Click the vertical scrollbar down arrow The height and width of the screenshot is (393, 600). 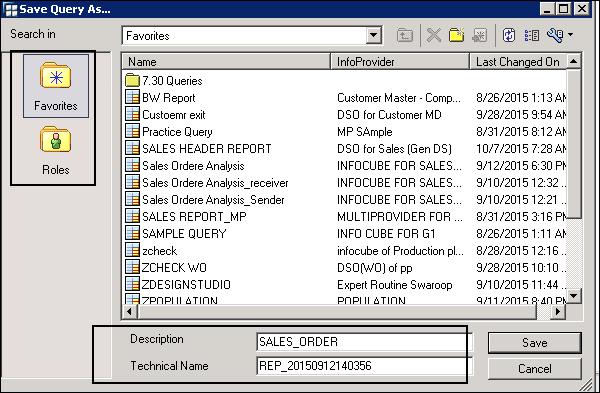coord(573,295)
